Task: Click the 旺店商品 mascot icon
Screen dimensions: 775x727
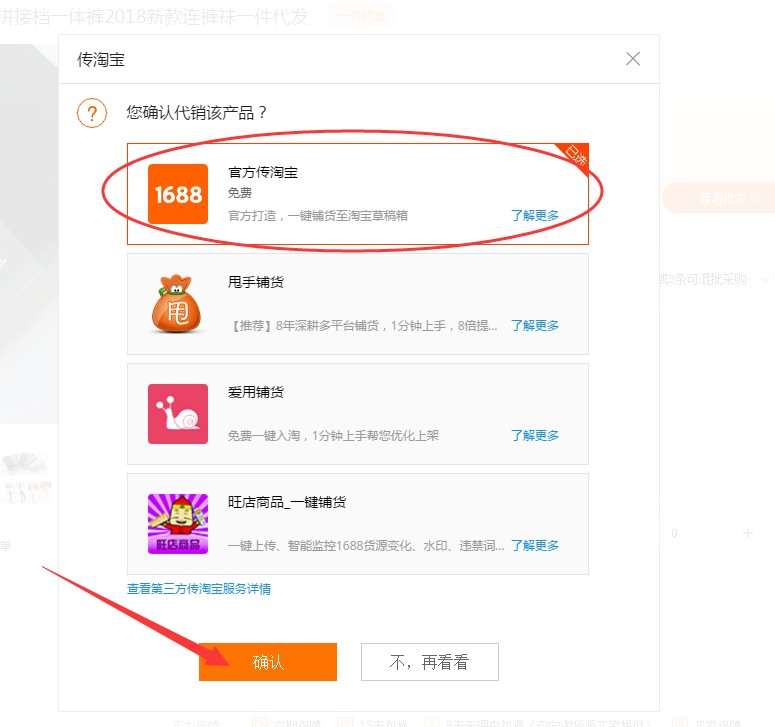Action: pyautogui.click(x=178, y=524)
